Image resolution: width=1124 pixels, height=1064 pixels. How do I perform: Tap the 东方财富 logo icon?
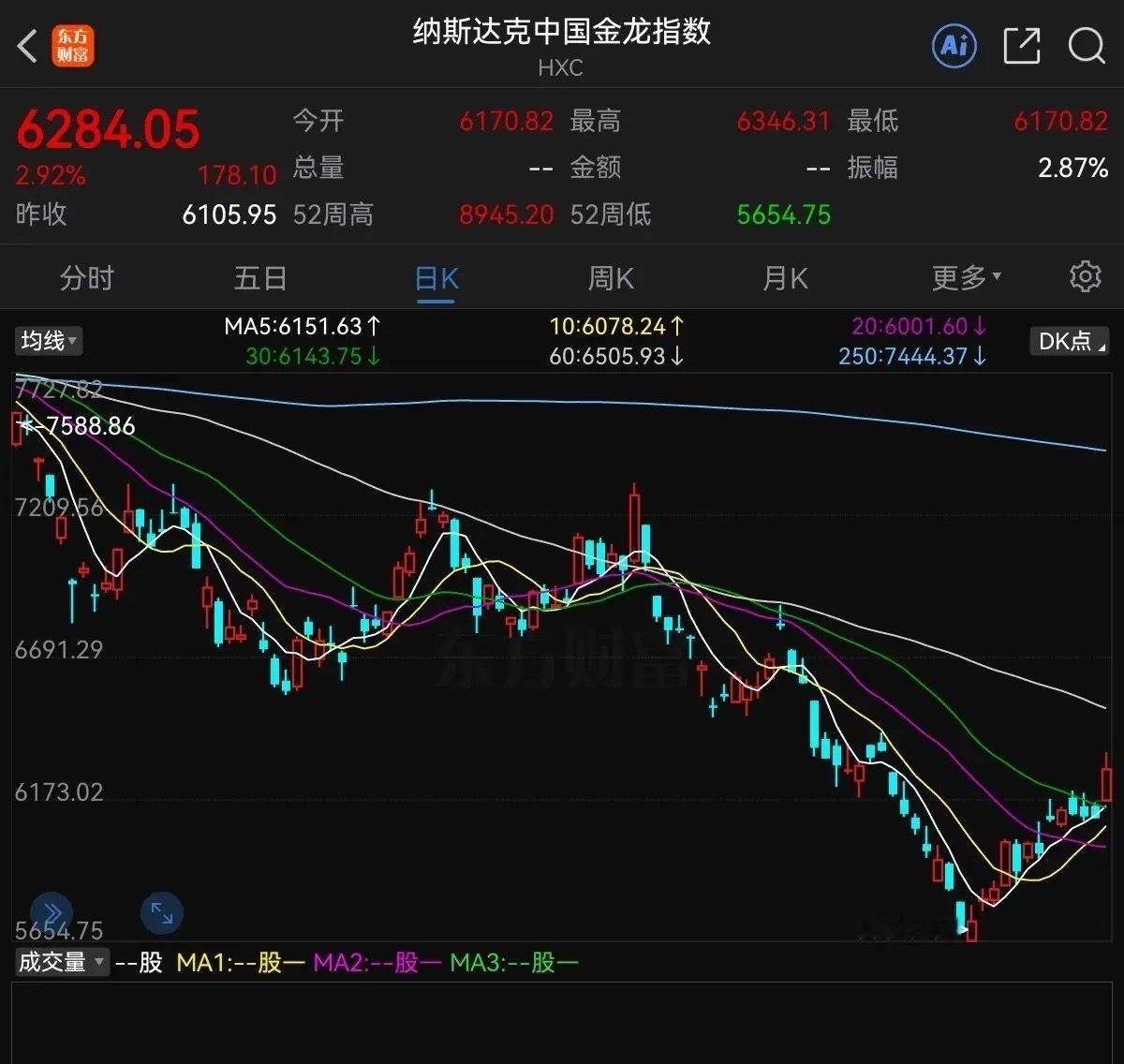(x=72, y=46)
